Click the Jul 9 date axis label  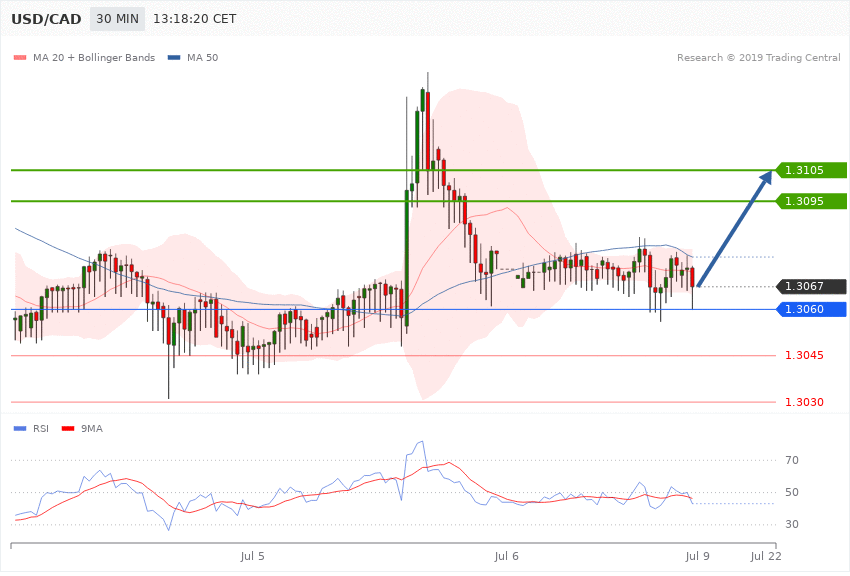(x=697, y=556)
